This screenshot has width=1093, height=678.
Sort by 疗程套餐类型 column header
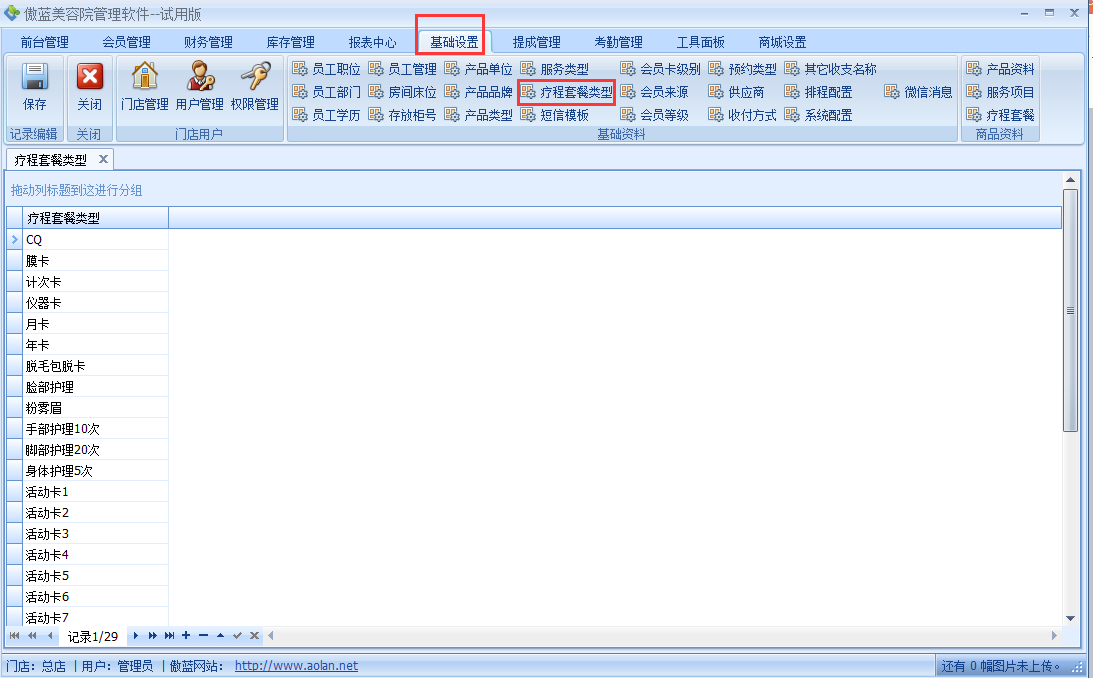pos(95,218)
